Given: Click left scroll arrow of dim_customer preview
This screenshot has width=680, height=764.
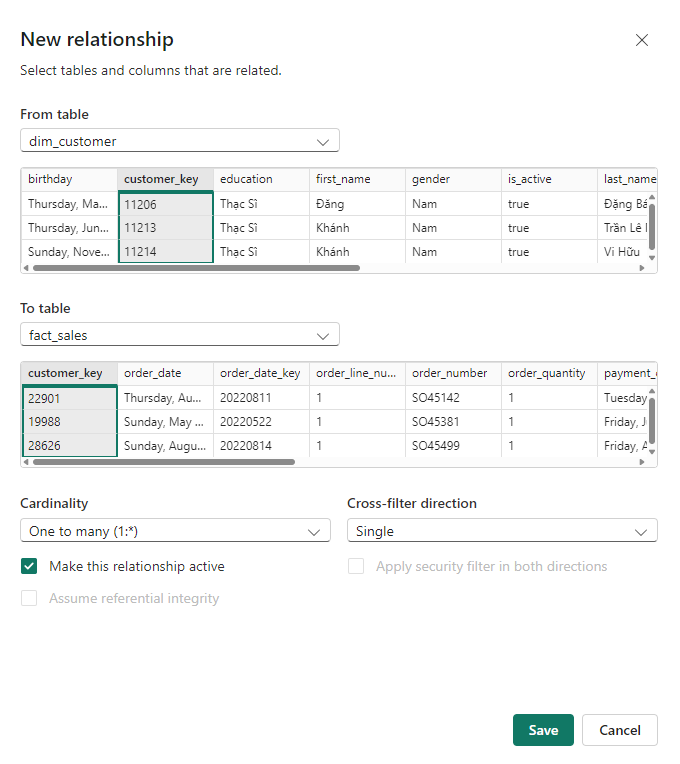Looking at the screenshot, I should pos(26,268).
